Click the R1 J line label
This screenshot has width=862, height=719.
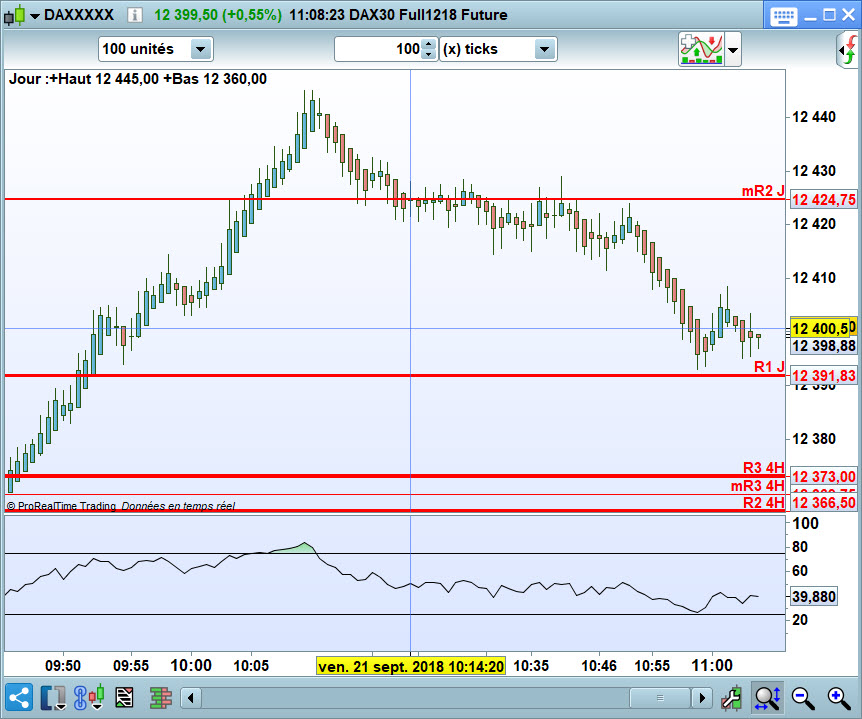point(769,367)
